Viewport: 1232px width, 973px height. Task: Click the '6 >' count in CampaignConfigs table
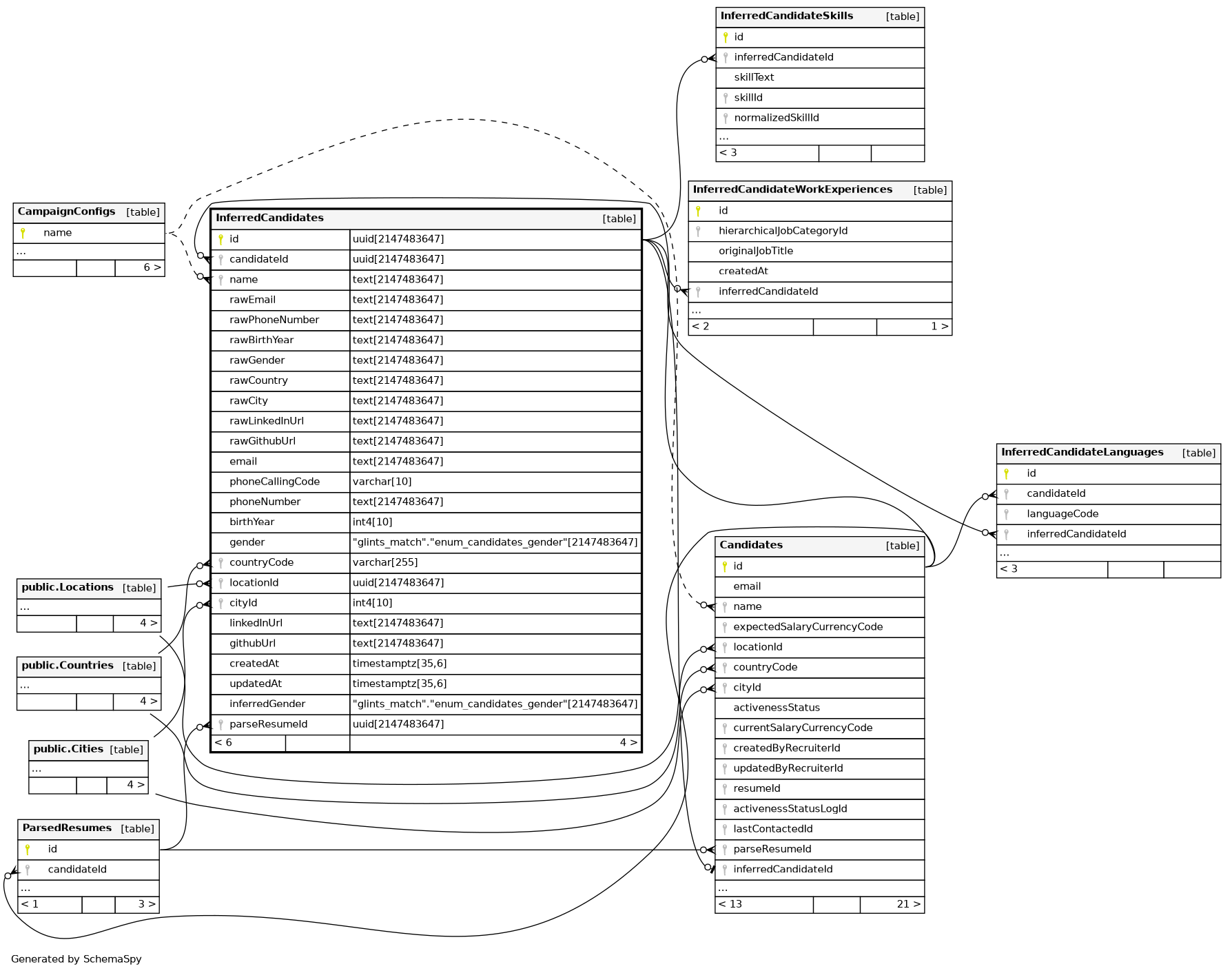coord(152,268)
